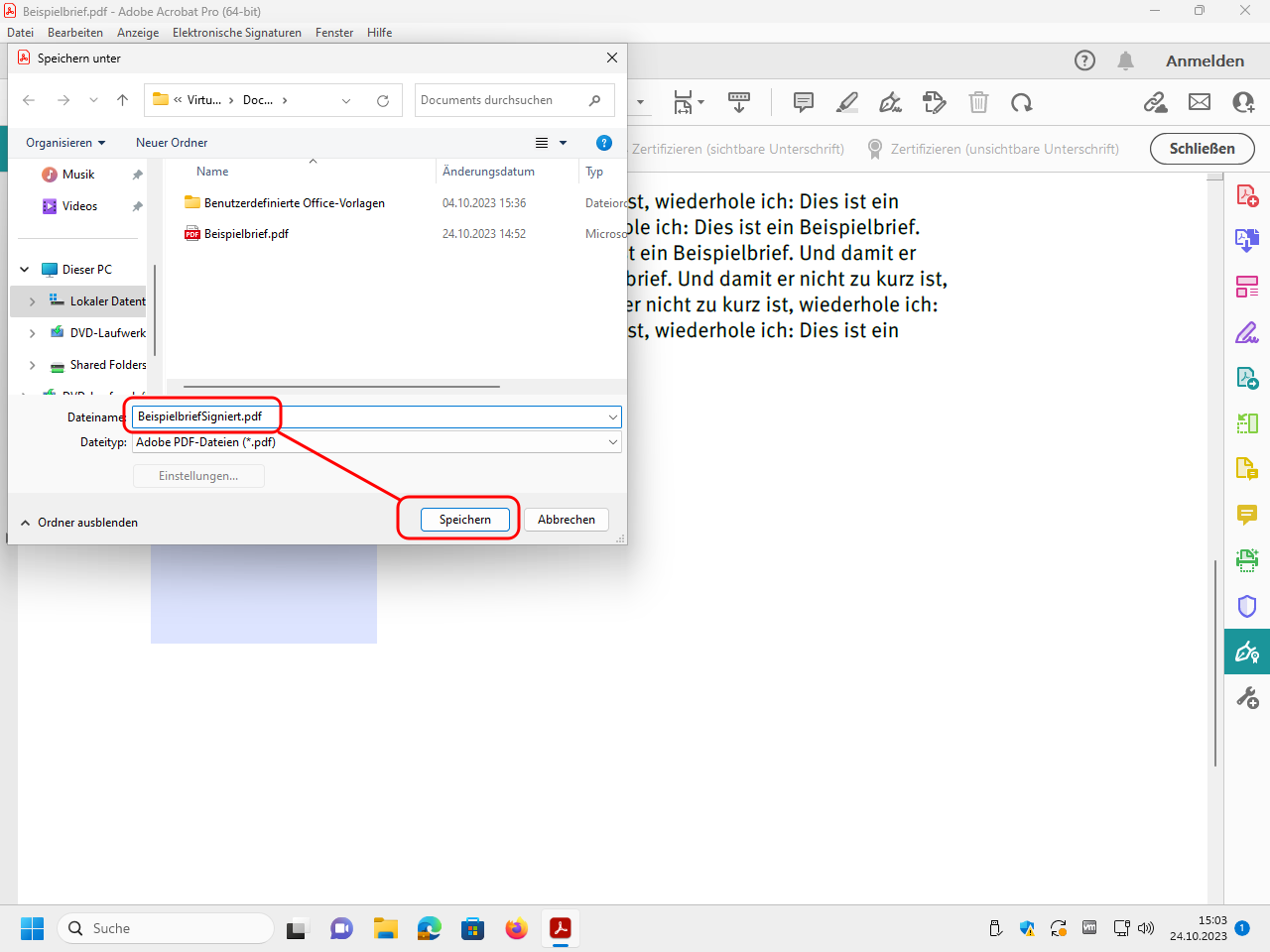Open the share link icon
This screenshot has height=952, width=1270.
pos(1155,102)
